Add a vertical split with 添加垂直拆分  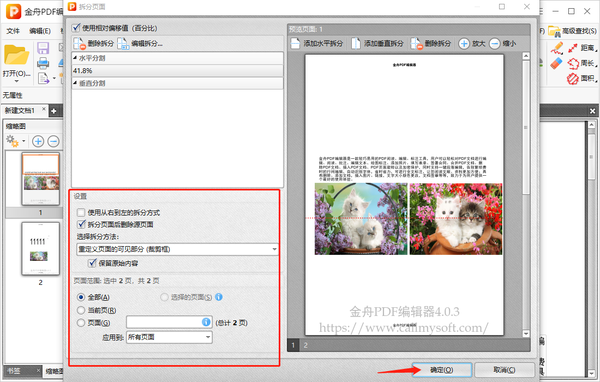(x=377, y=44)
